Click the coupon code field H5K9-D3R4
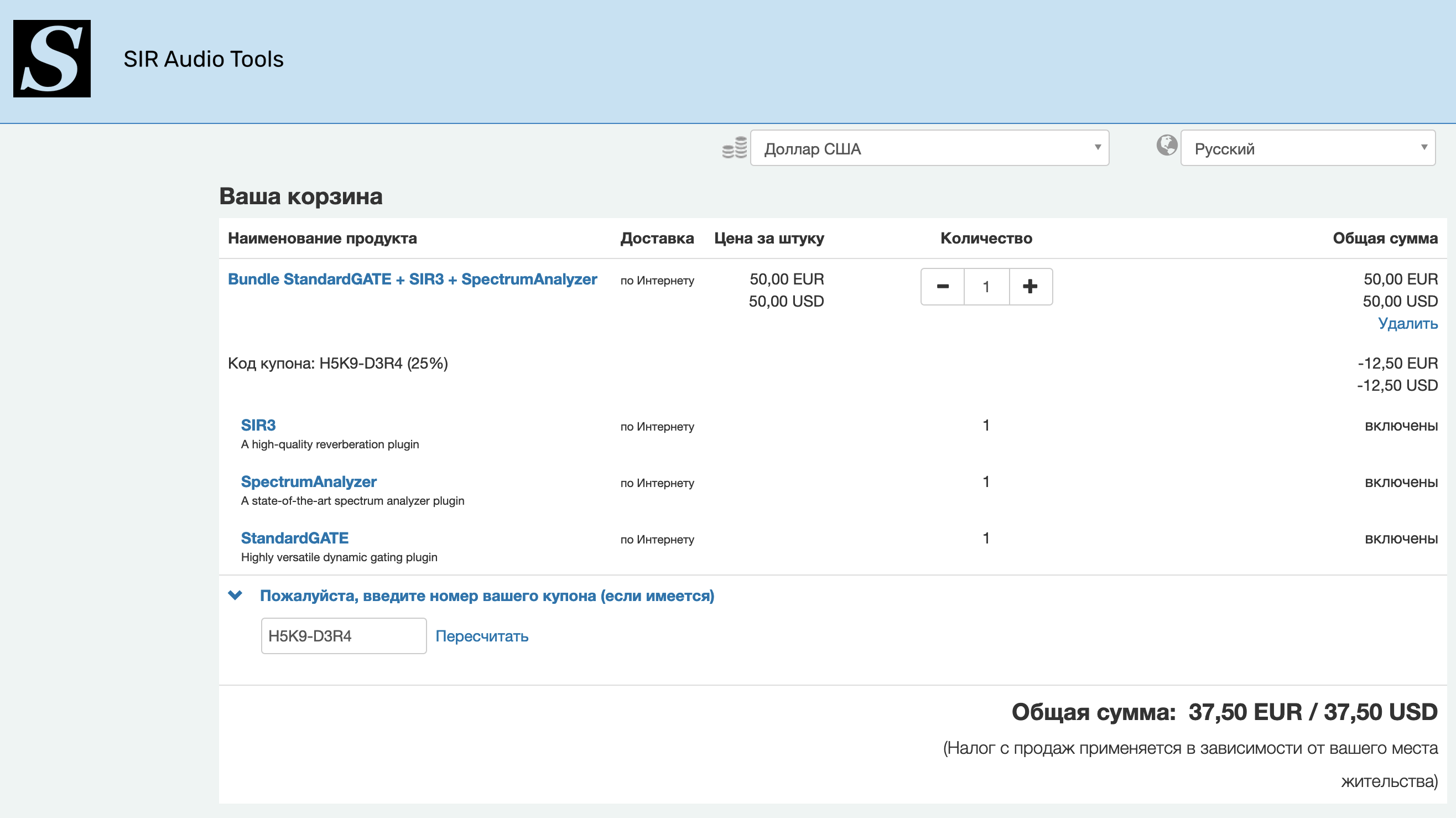 click(x=344, y=636)
